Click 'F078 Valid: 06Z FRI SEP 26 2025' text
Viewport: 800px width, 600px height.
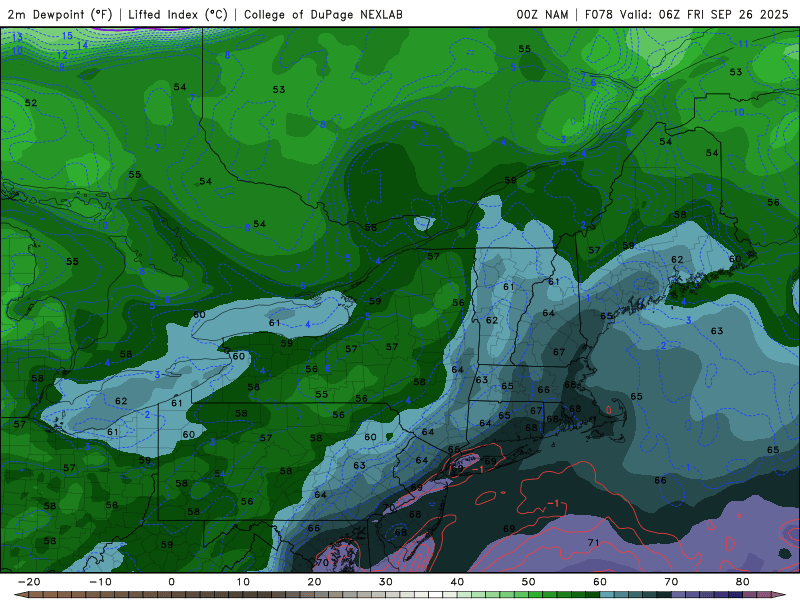click(687, 14)
